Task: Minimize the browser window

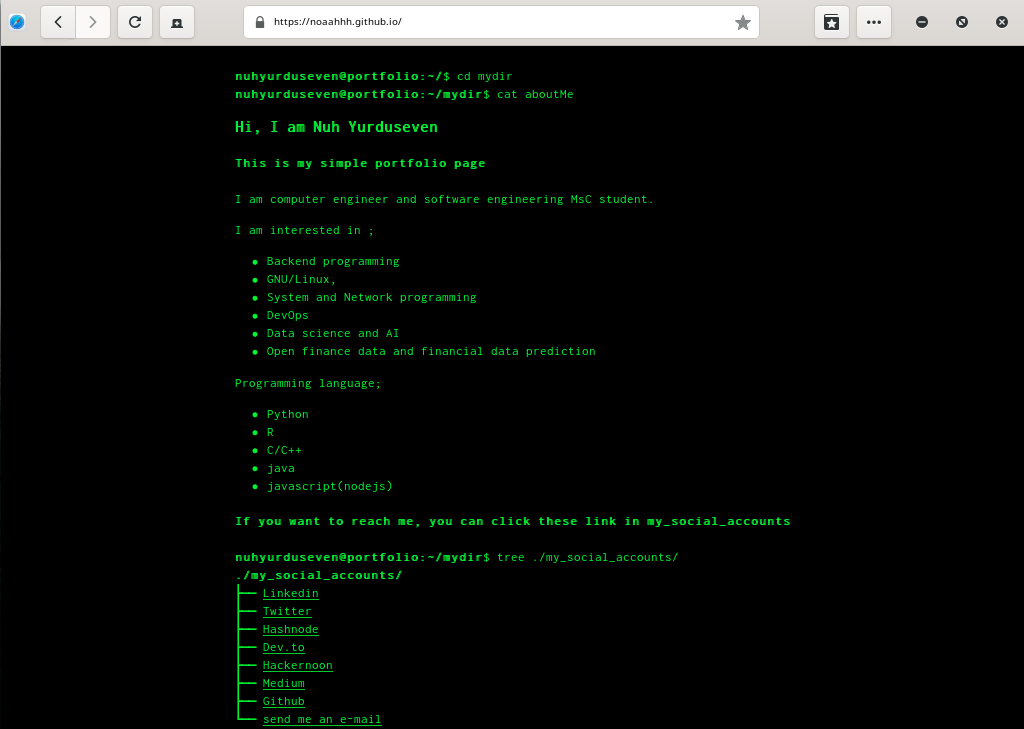Action: tap(922, 22)
